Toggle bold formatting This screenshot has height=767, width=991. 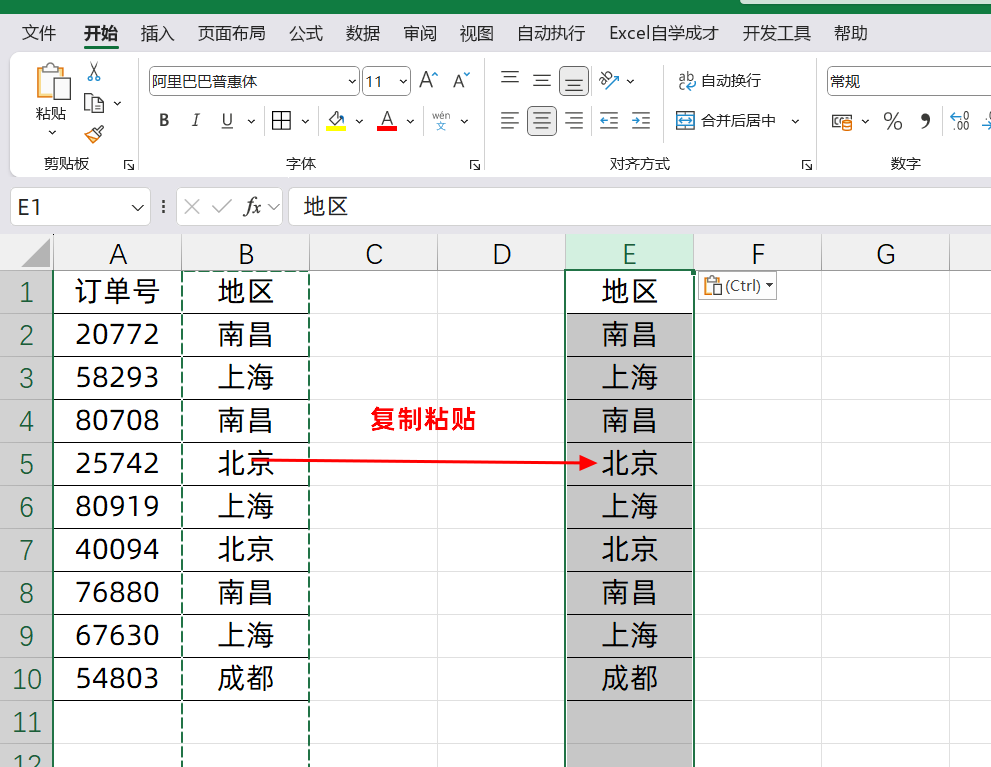(164, 120)
